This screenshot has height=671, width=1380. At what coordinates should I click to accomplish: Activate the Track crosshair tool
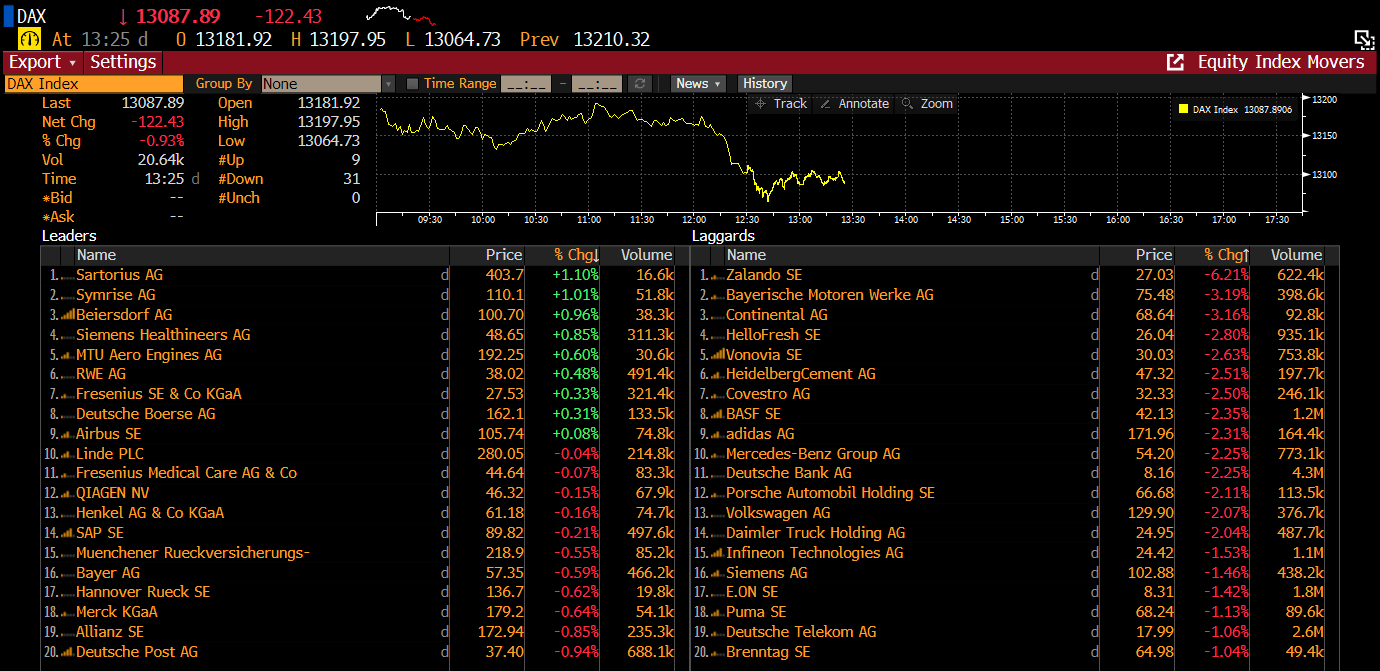tap(781, 104)
